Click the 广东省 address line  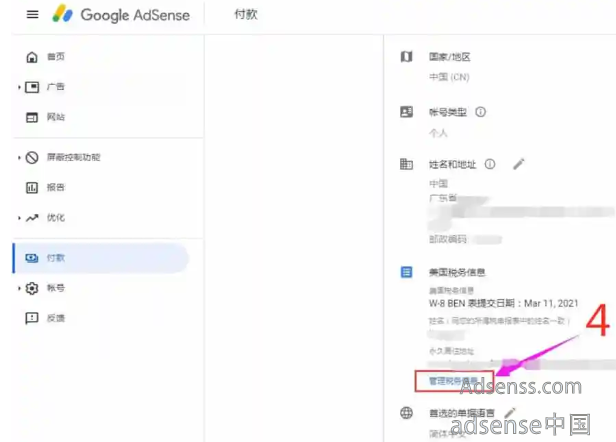coord(443,198)
